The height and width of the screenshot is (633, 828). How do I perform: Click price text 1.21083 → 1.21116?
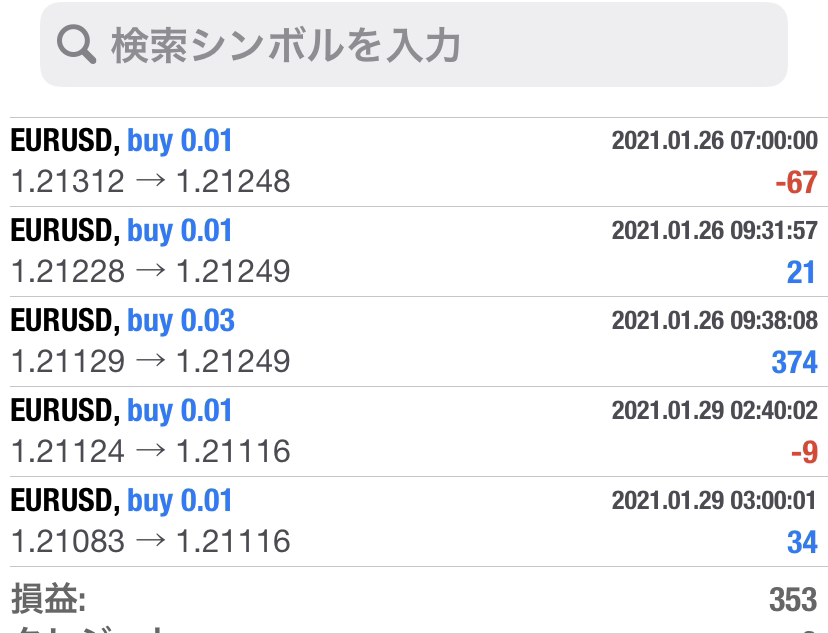click(x=150, y=542)
